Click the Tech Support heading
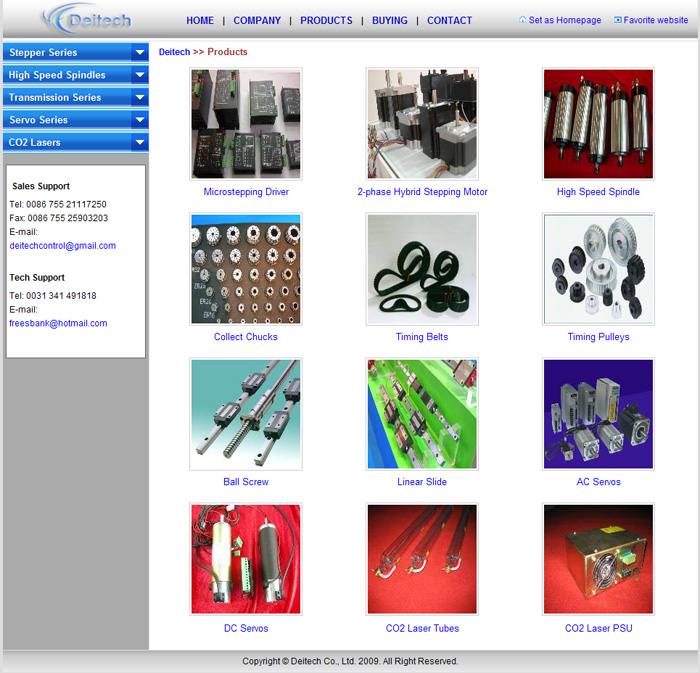 tap(37, 278)
